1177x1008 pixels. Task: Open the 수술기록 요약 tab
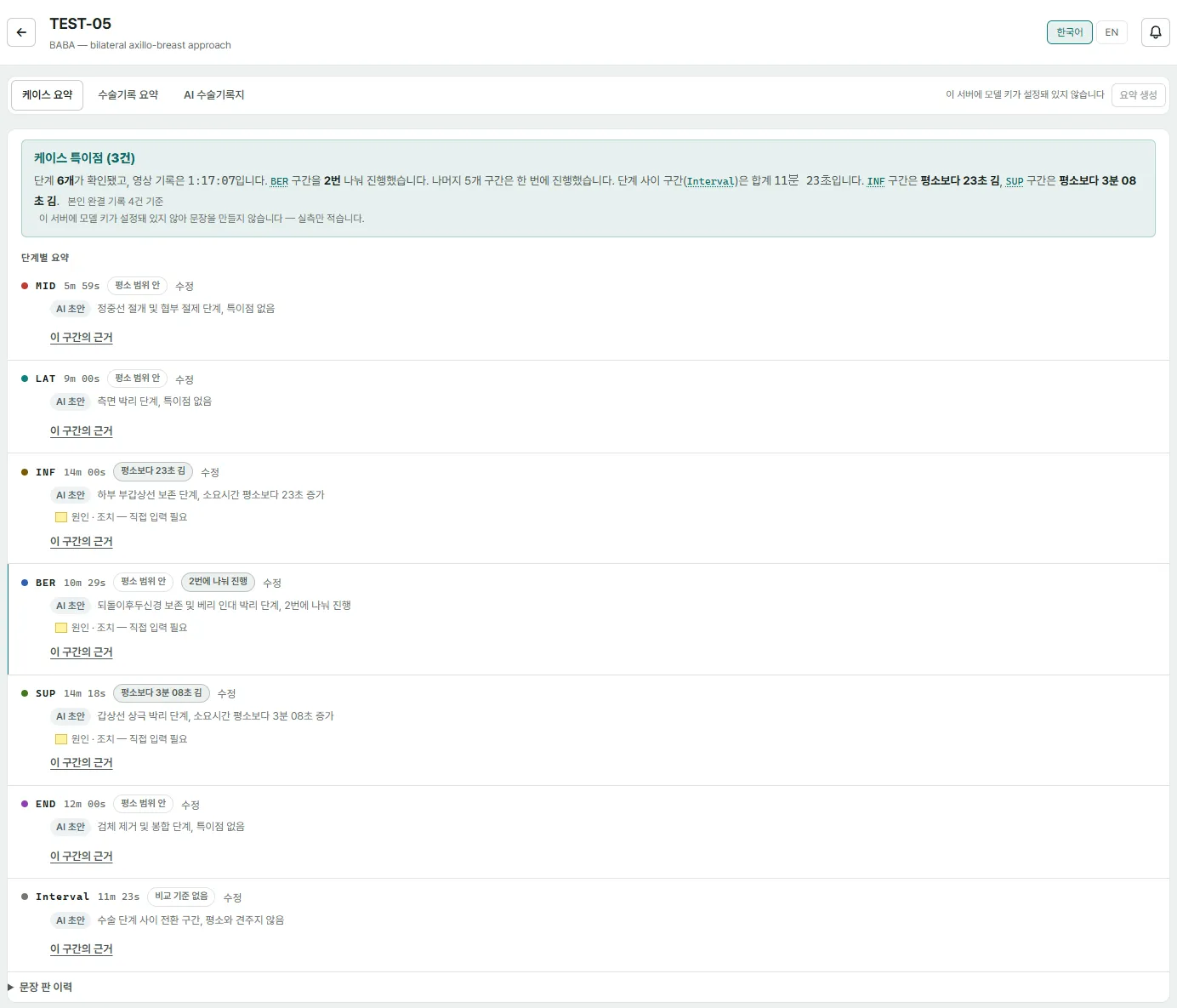click(x=128, y=95)
